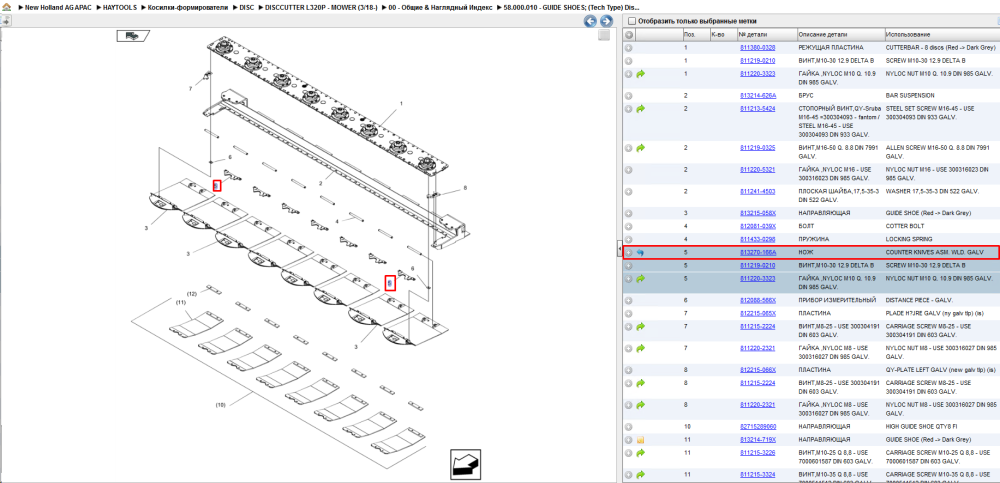Viewport: 1000px width, 483px height.
Task: Open 'DISC' breadcrumb
Action: click(246, 6)
